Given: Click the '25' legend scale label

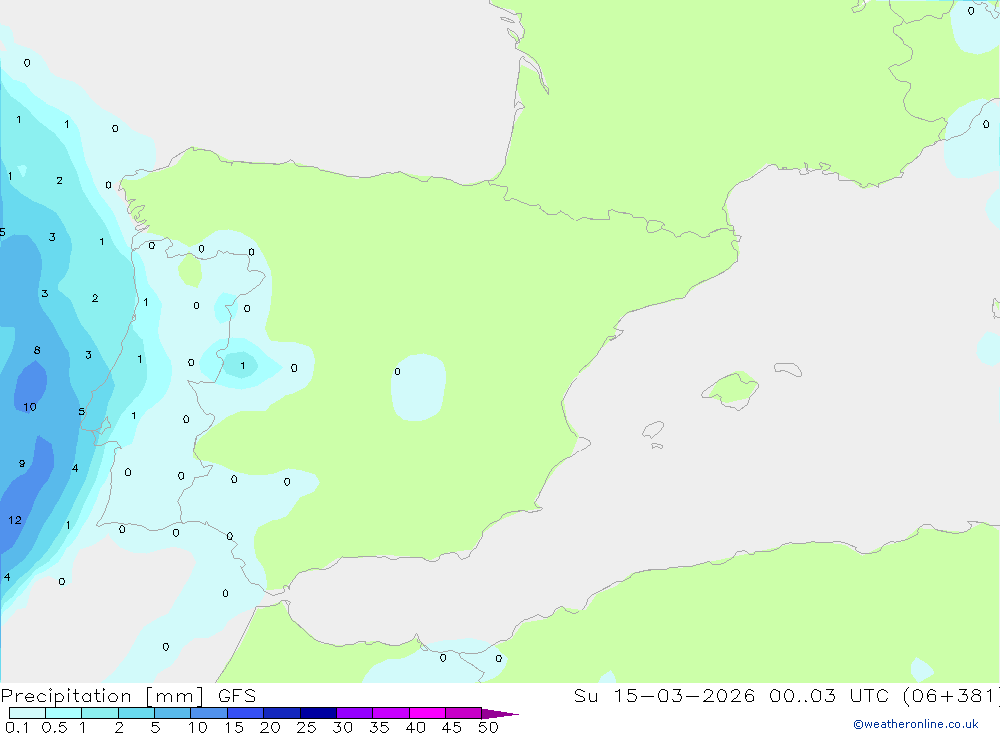Looking at the screenshot, I should 307,727.
